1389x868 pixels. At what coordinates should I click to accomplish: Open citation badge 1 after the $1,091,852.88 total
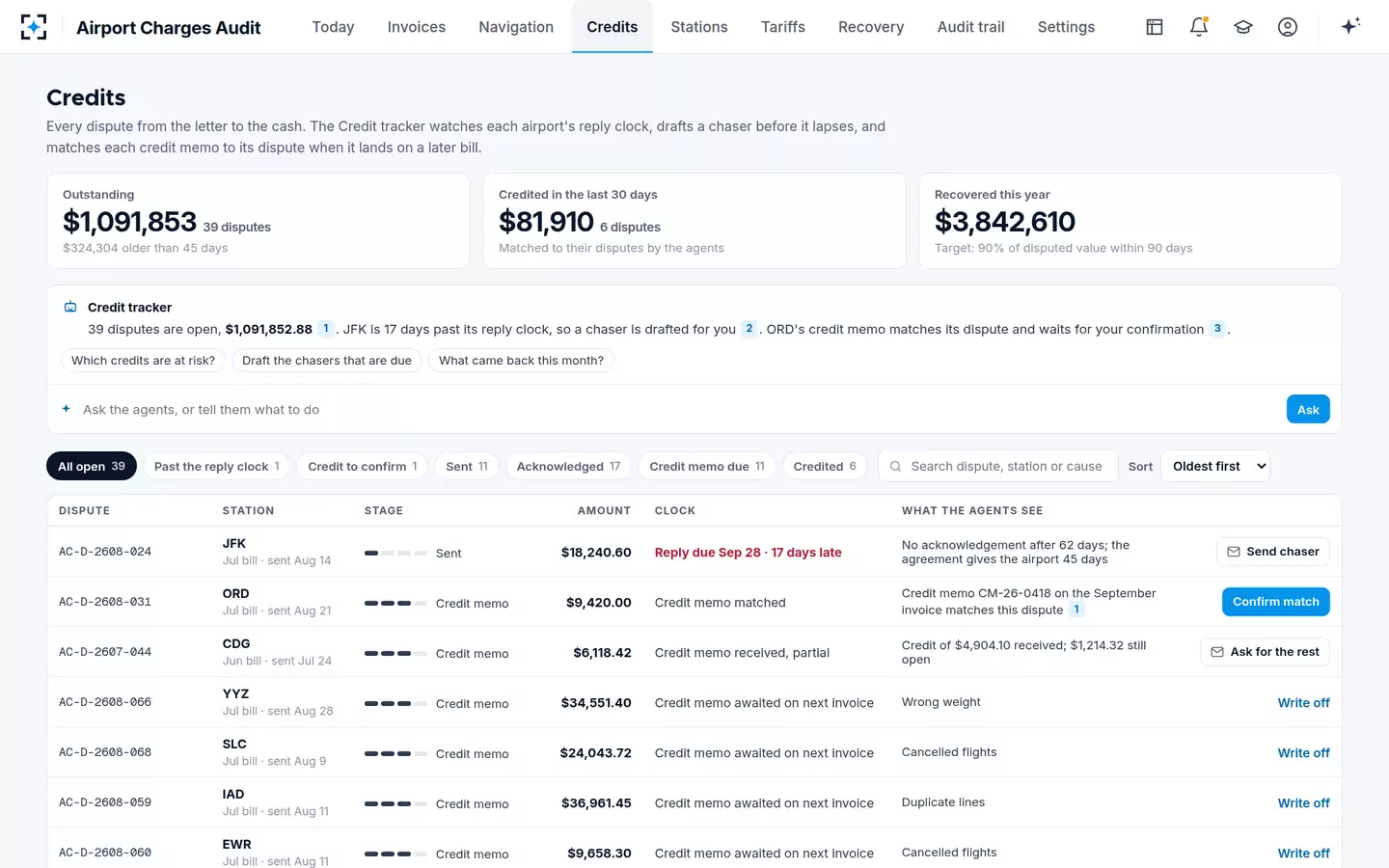pyautogui.click(x=326, y=329)
